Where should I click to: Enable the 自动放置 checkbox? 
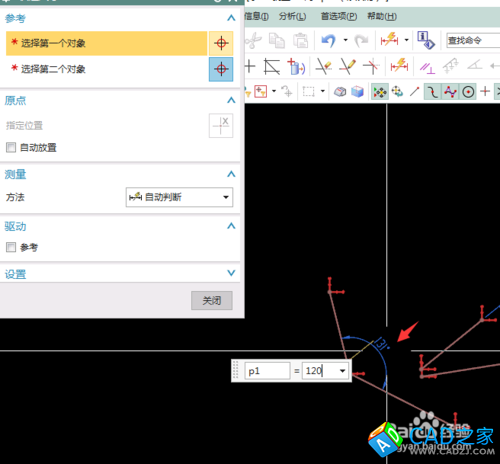pos(11,147)
